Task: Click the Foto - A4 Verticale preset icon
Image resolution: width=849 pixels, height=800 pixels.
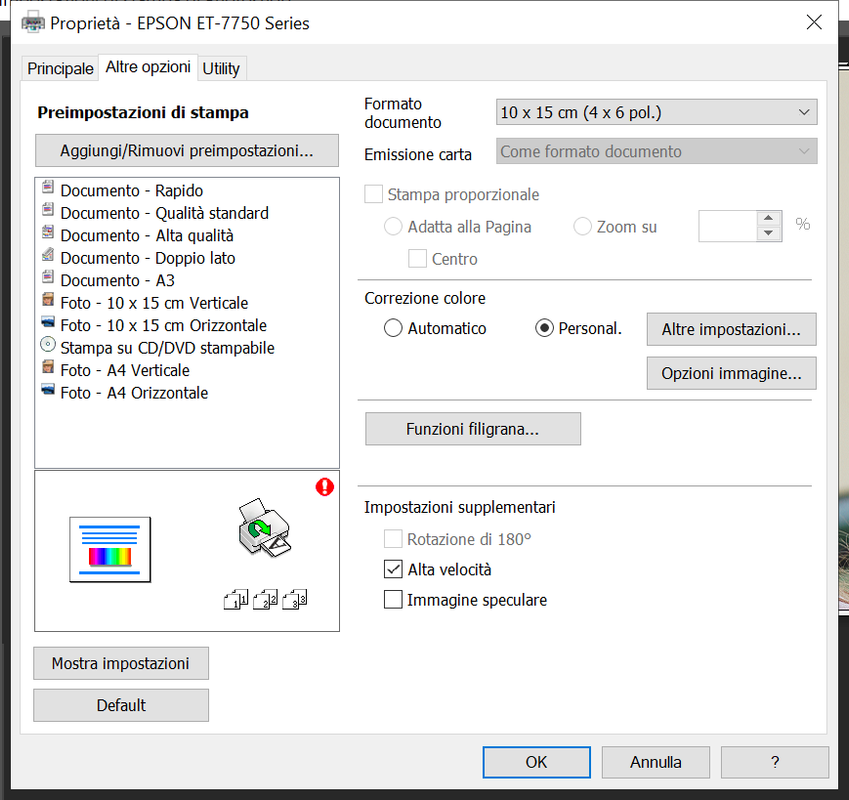Action: [48, 367]
